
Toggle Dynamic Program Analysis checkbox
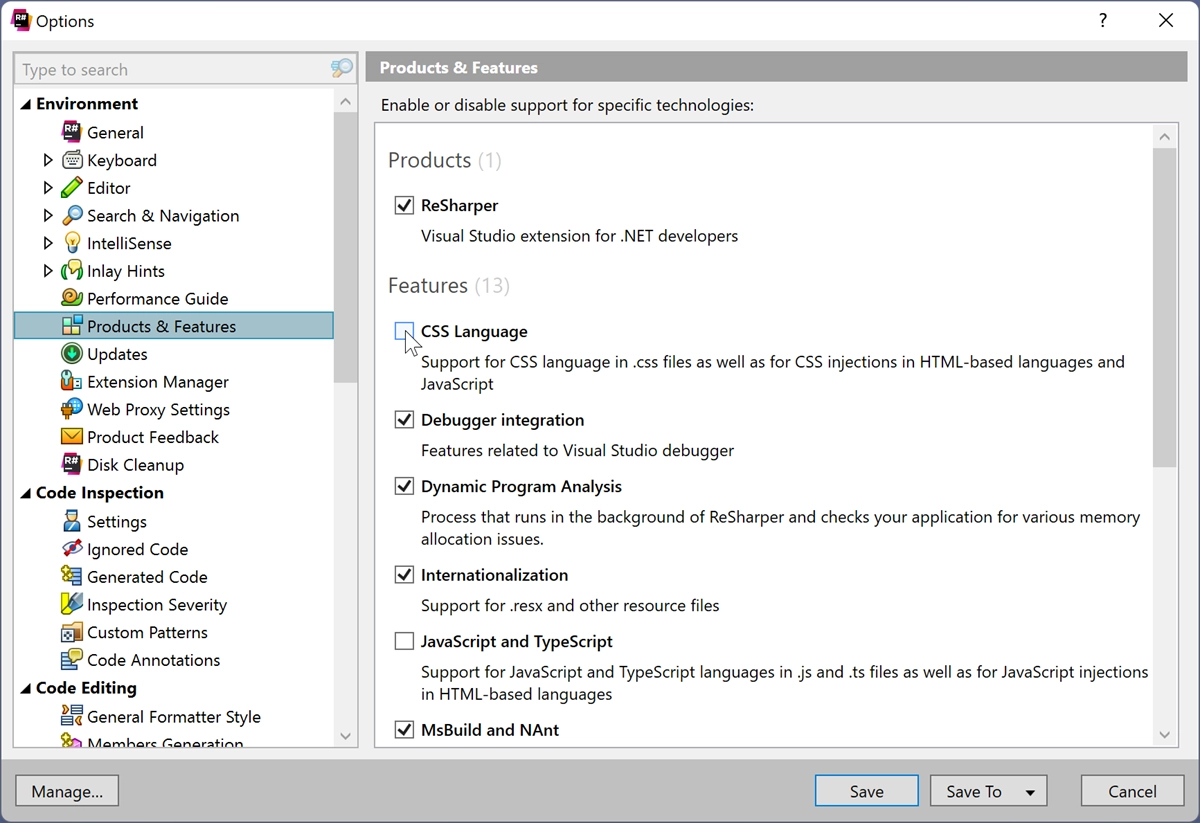click(404, 486)
